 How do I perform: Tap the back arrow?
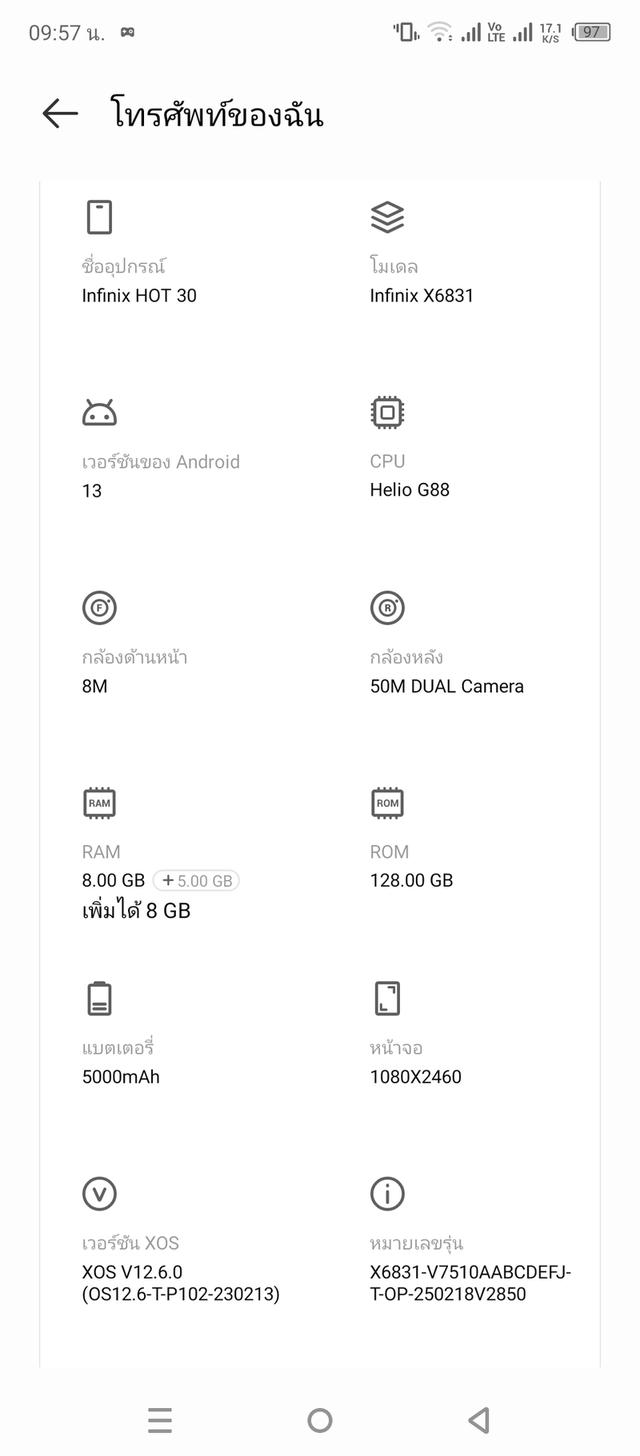click(x=60, y=114)
